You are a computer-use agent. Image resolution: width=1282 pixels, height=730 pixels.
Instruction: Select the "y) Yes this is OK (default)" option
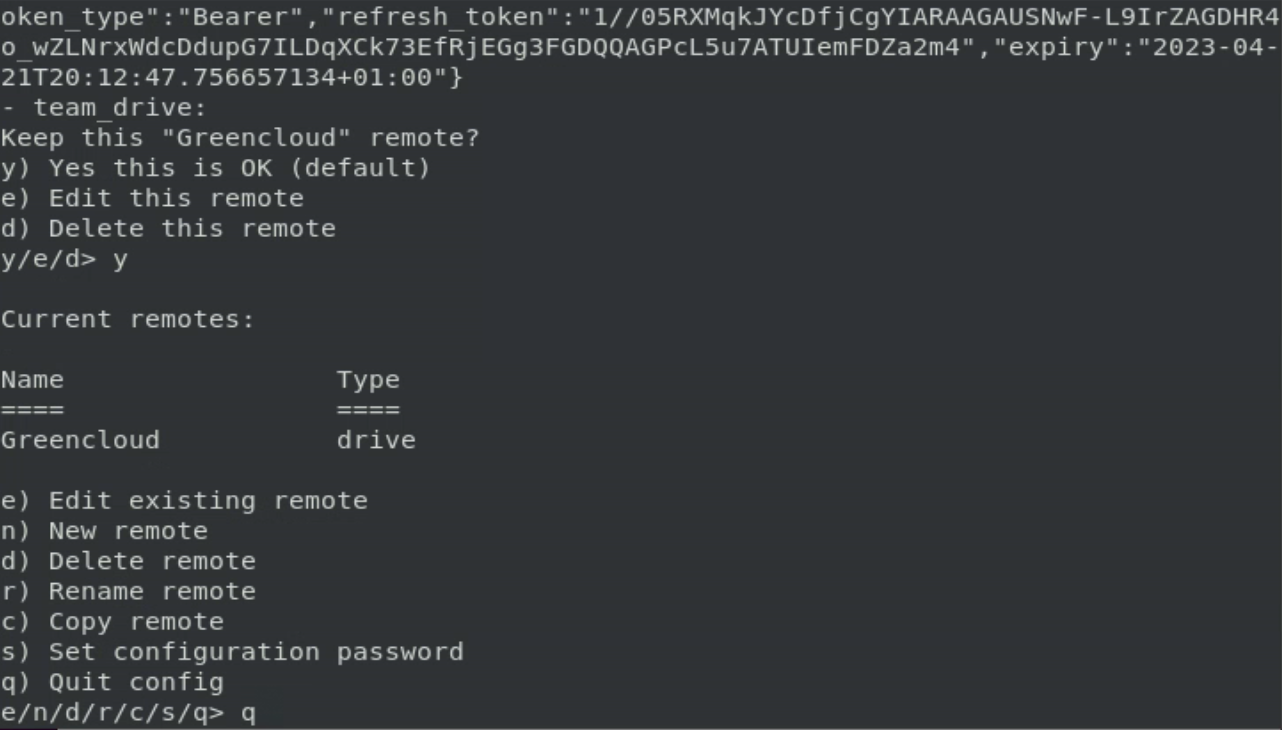pos(215,168)
